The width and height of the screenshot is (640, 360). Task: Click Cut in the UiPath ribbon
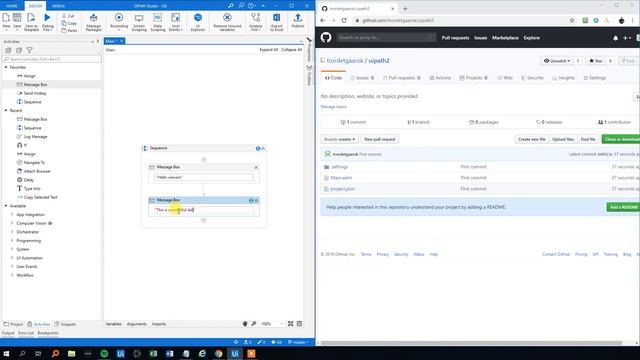(x=69, y=16)
